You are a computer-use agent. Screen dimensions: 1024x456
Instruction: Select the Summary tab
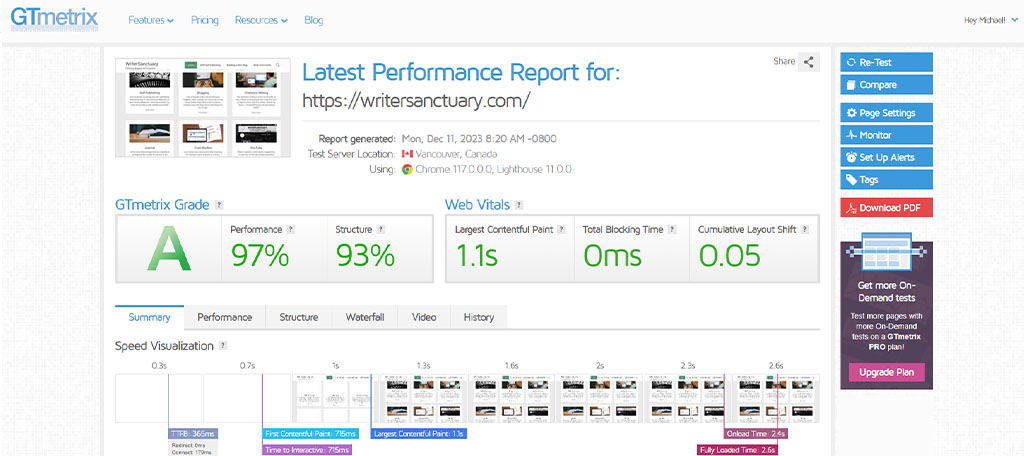(150, 317)
